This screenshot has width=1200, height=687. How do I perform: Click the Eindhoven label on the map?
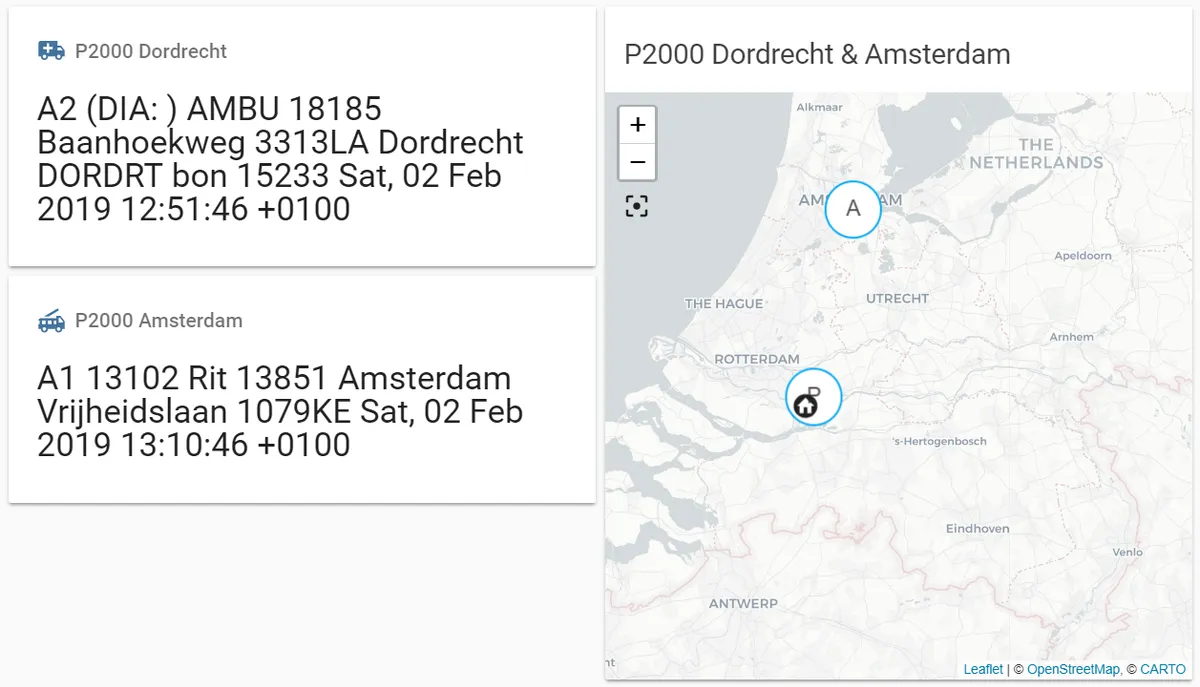click(978, 528)
